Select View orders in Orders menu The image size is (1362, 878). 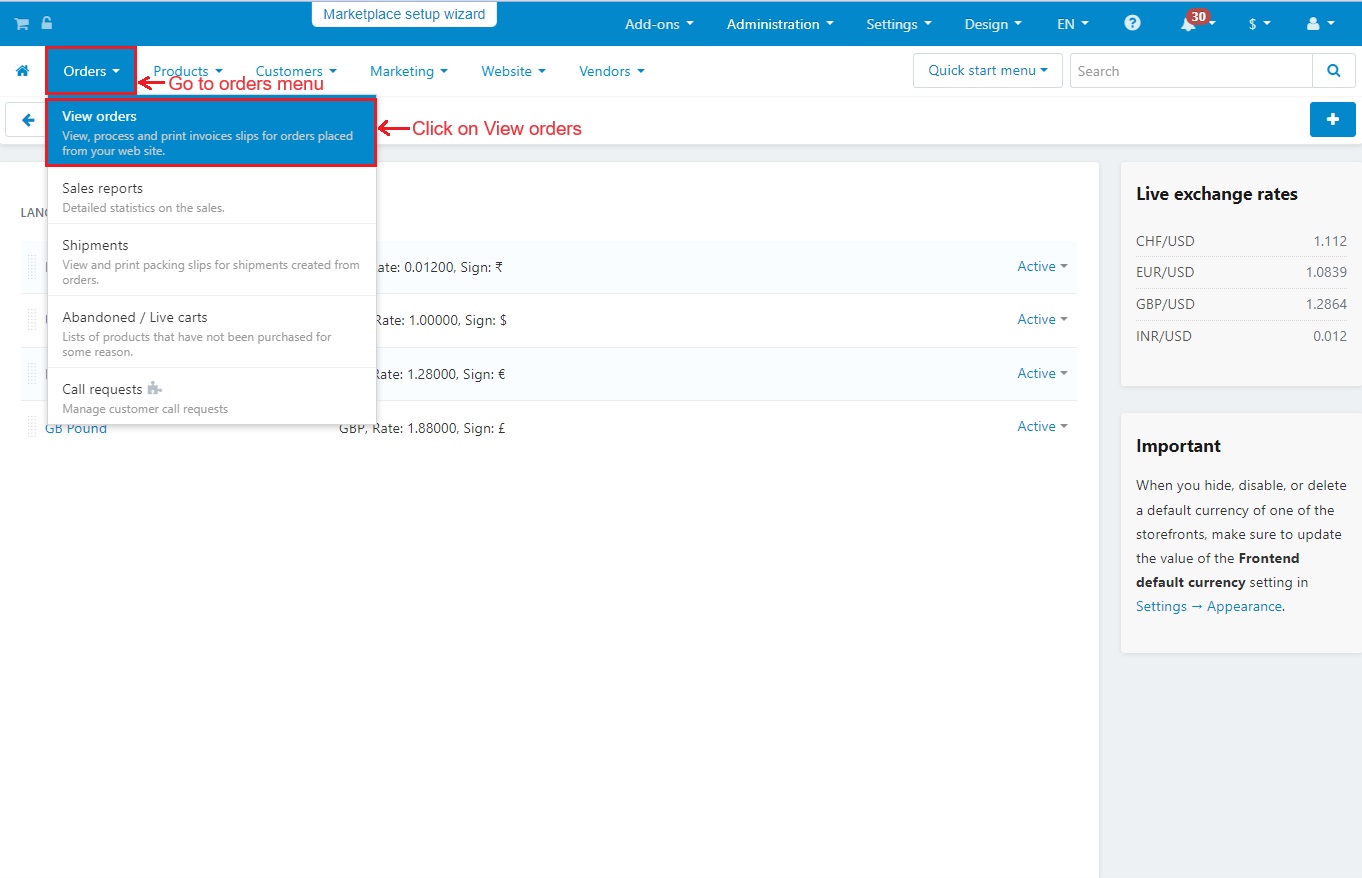(x=212, y=133)
